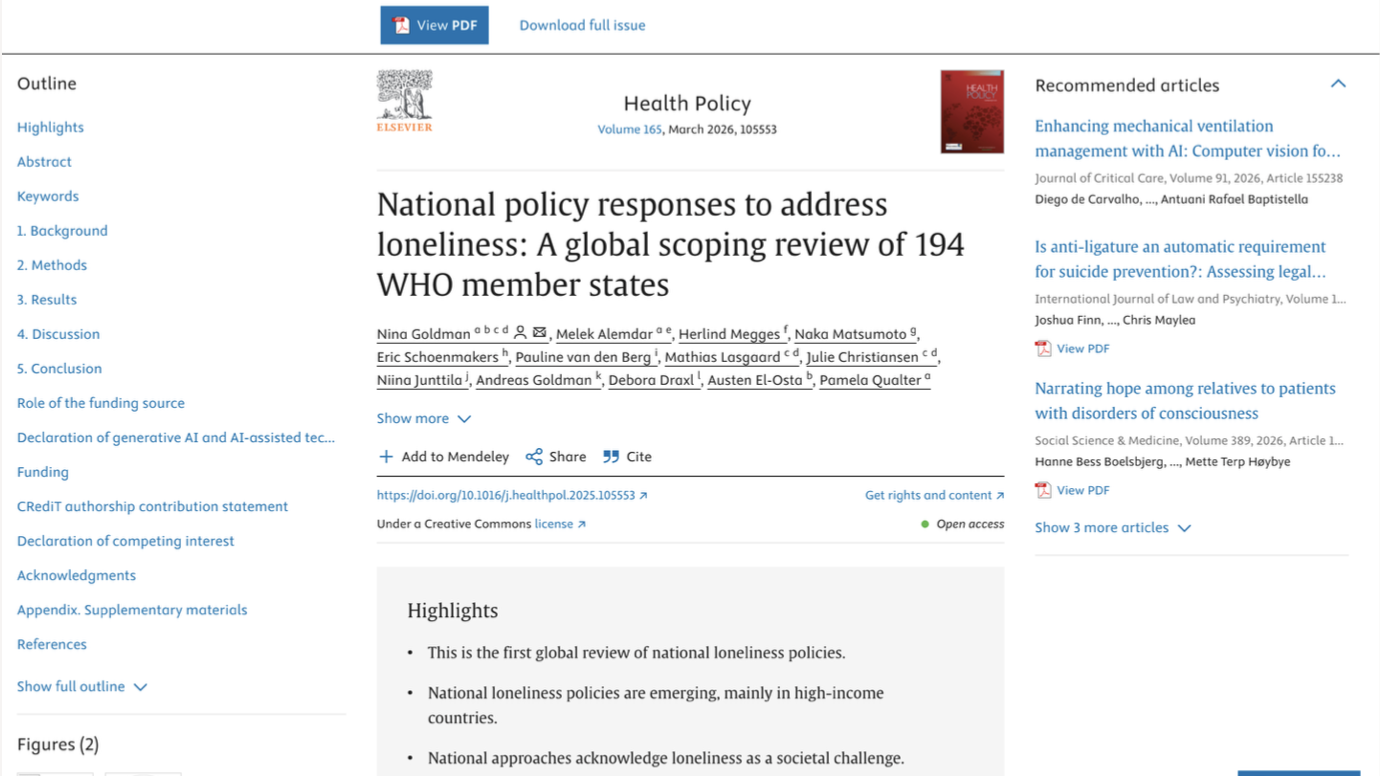This screenshot has height=776, width=1380.
Task: Open Declaration of generative AI outline entry
Action: coord(176,437)
